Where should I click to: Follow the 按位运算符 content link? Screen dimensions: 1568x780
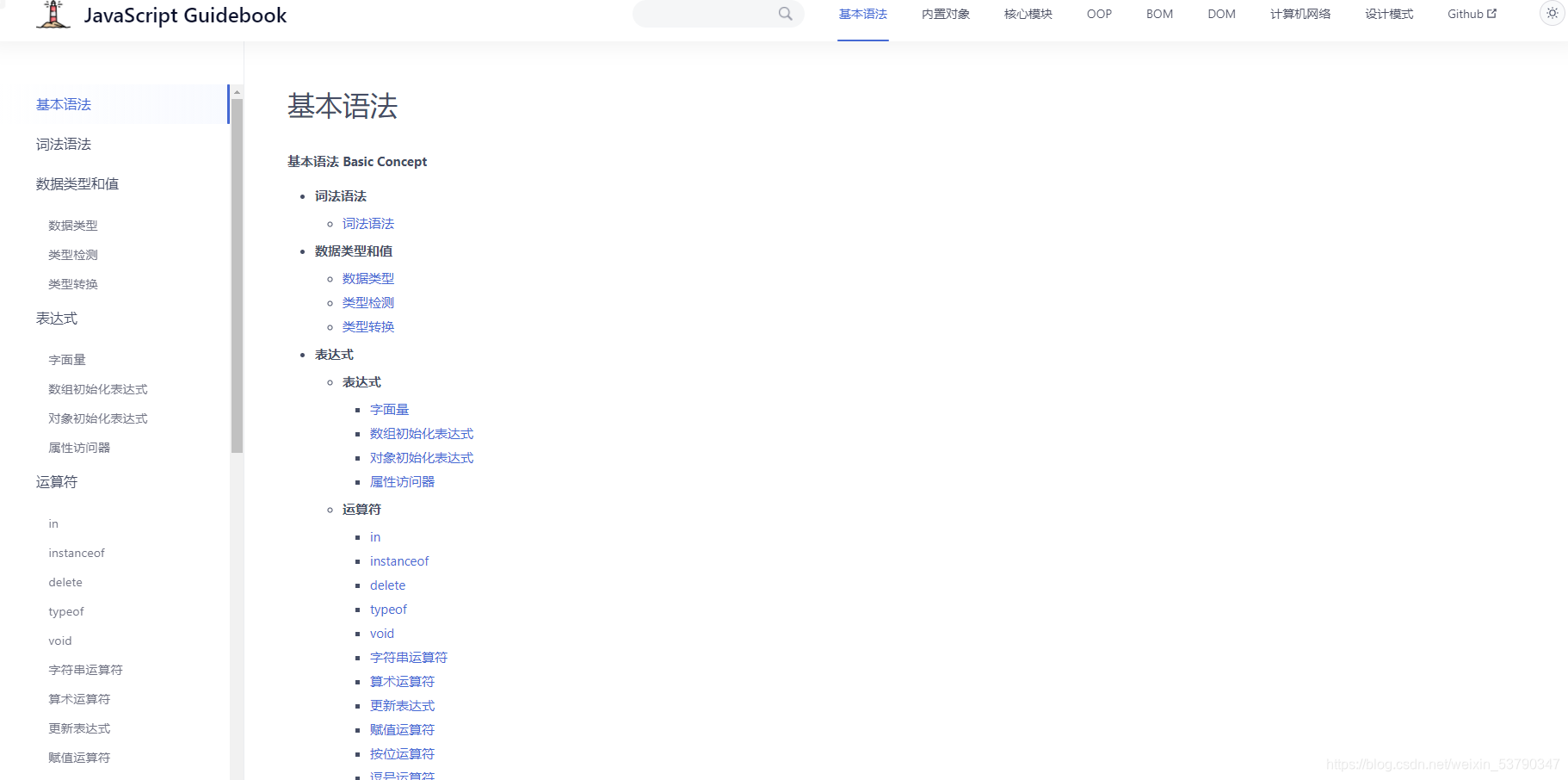pyautogui.click(x=403, y=753)
